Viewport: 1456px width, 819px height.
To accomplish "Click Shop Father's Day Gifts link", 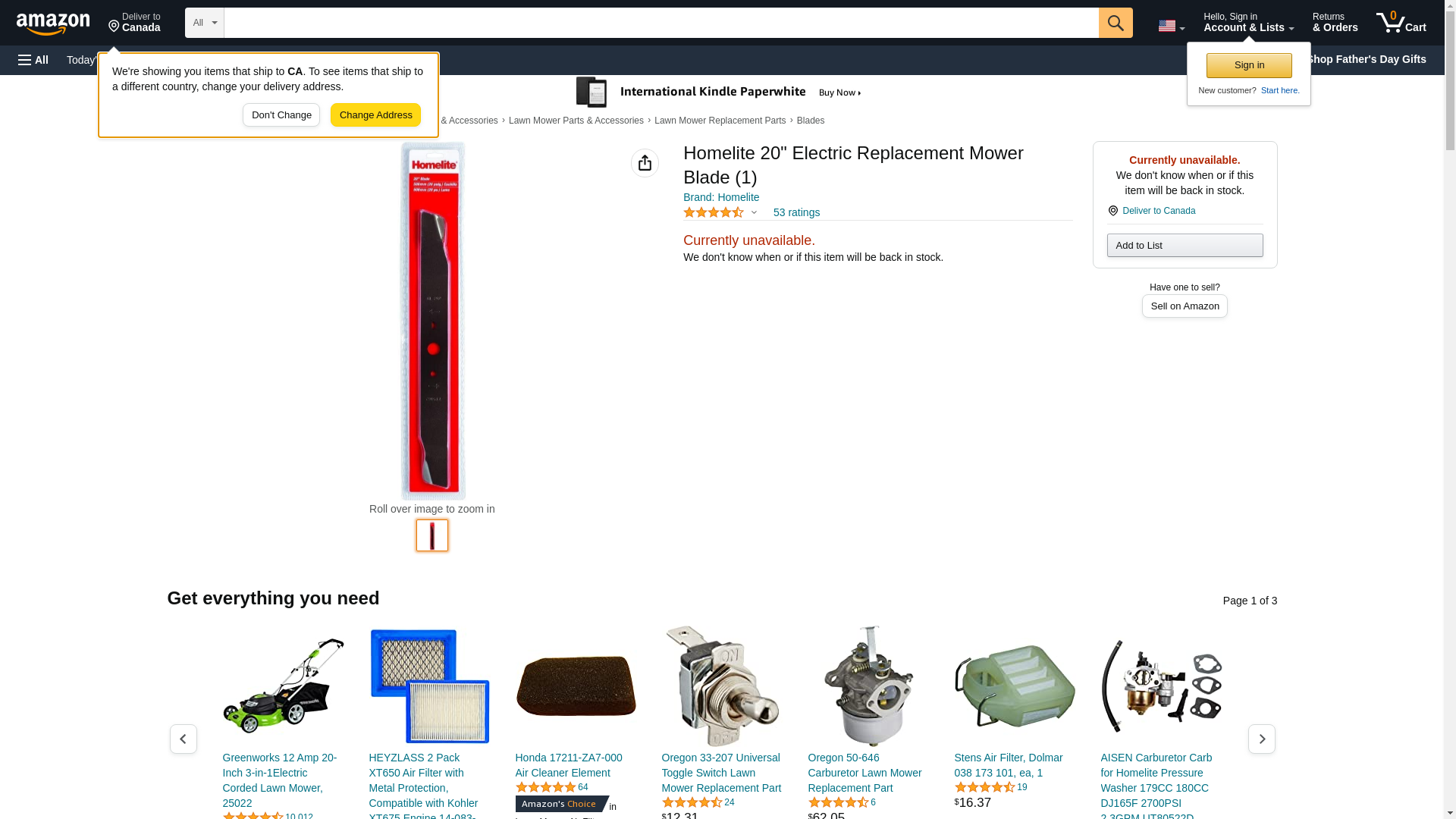I will tap(1366, 59).
